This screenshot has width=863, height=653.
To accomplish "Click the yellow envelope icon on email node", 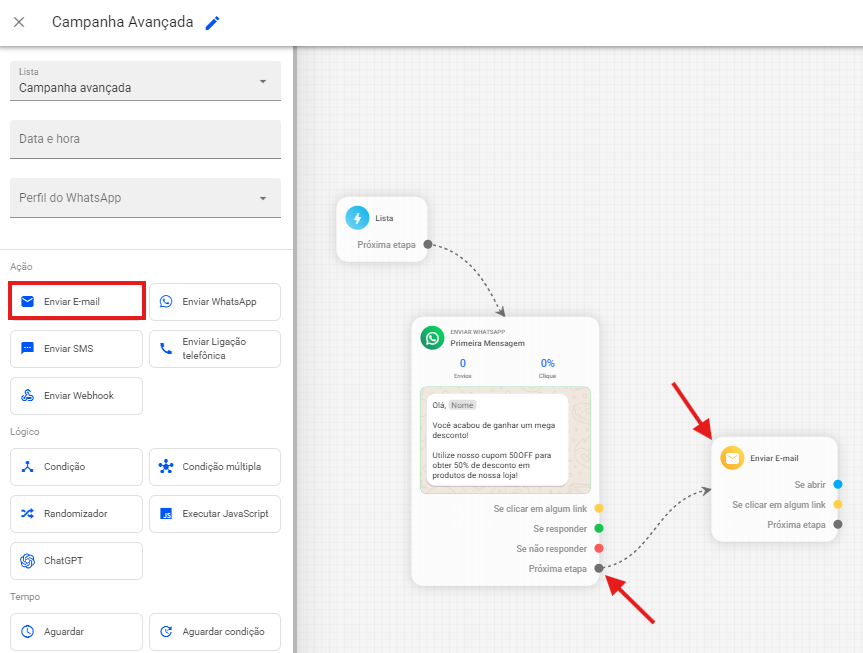I will pyautogui.click(x=732, y=458).
